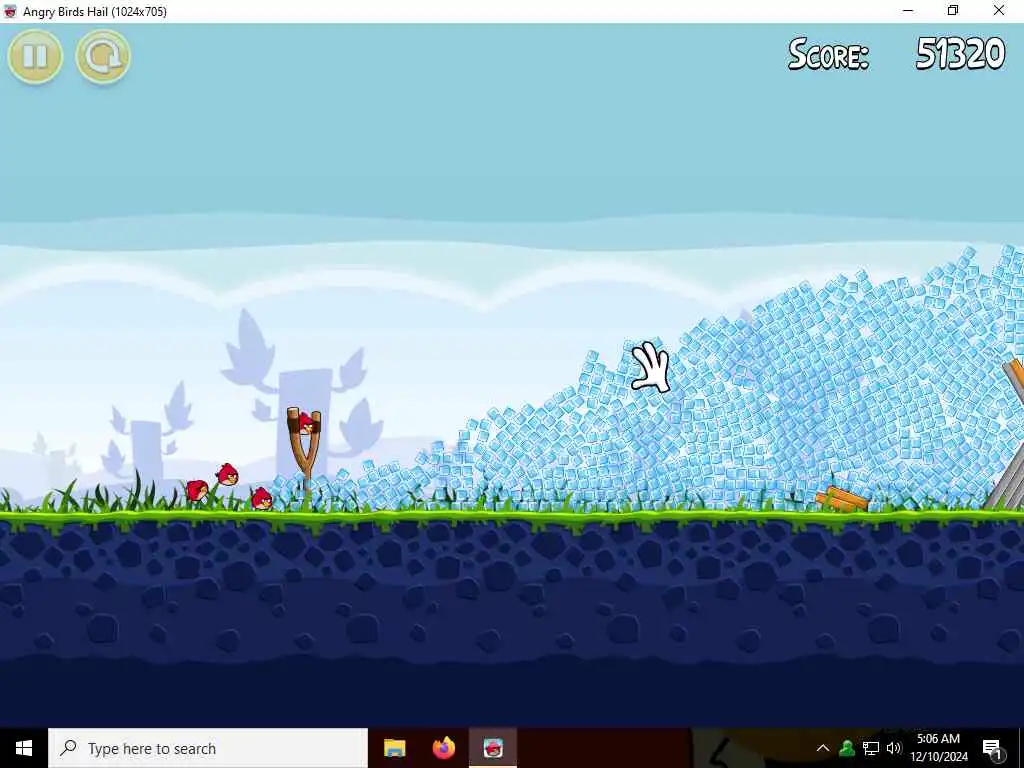The height and width of the screenshot is (768, 1024).
Task: Show hidden system tray icons
Action: [x=823, y=748]
